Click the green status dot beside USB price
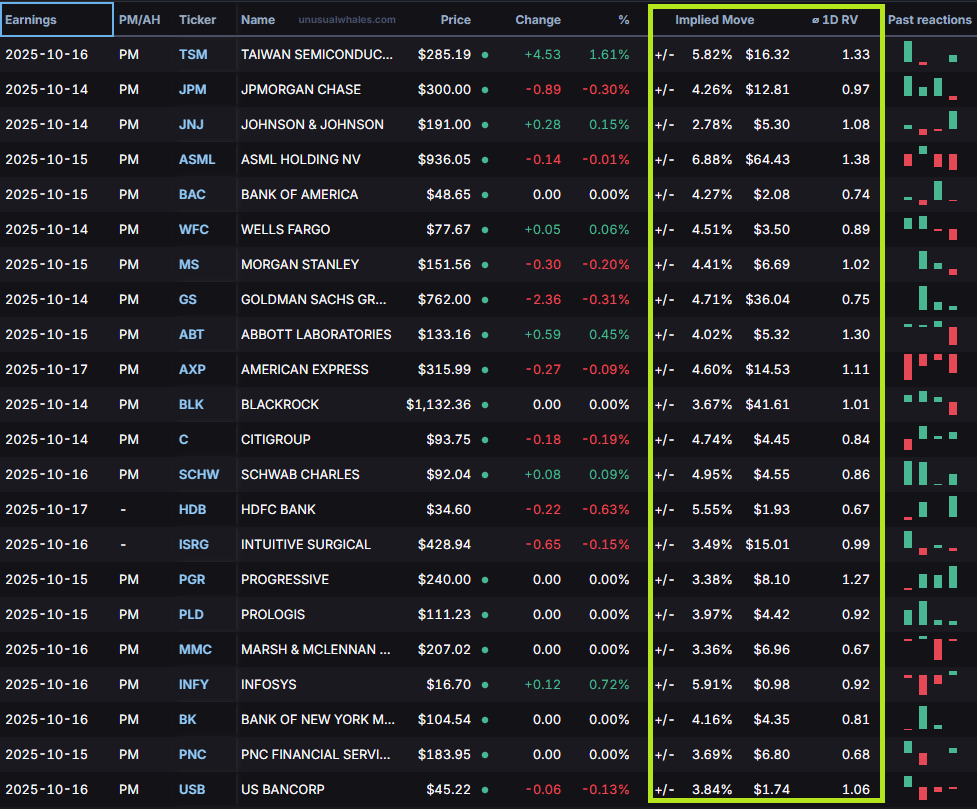This screenshot has width=977, height=809. click(x=485, y=790)
